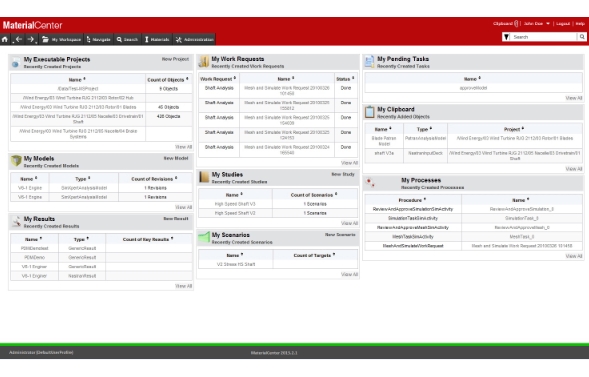This screenshot has height=377, width=589.
Task: Open the My Workspace menu
Action: [61, 39]
